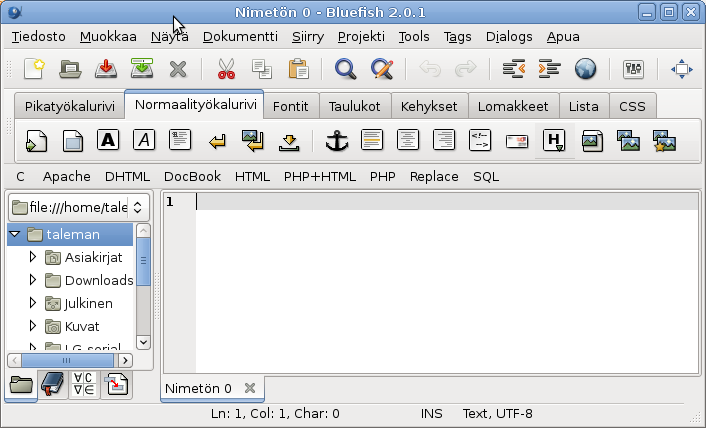This screenshot has height=428, width=706.
Task: Open the file:///home path combo box
Action: (x=79, y=207)
